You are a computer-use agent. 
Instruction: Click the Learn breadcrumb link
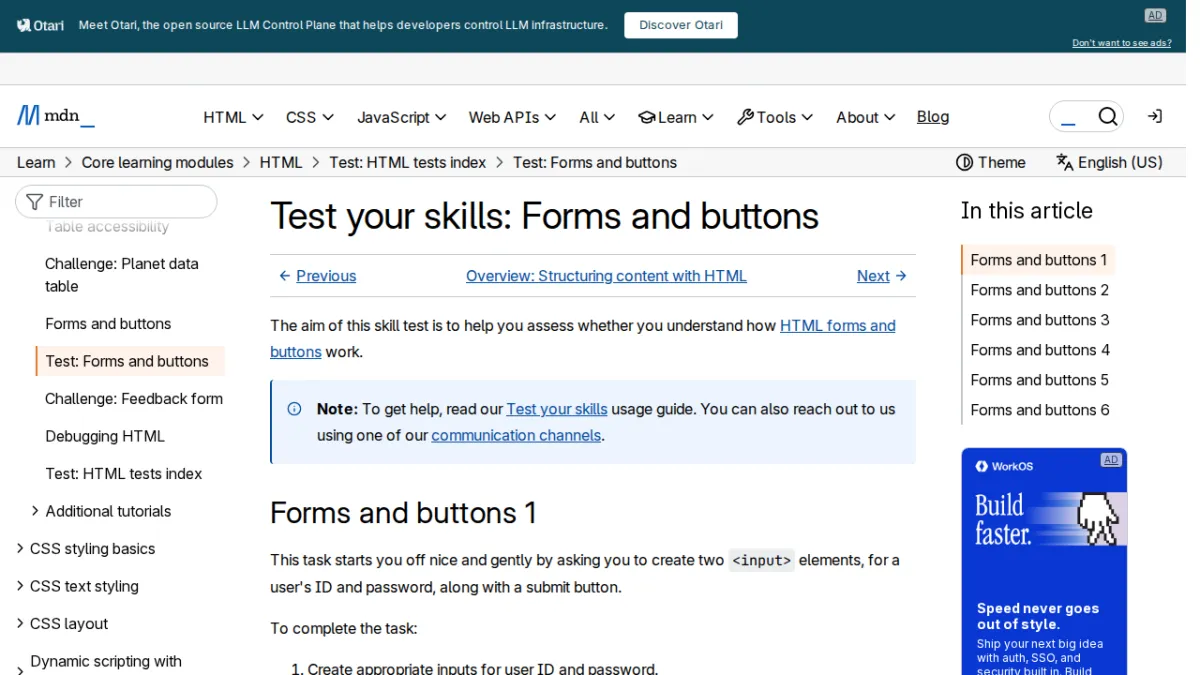pos(36,162)
